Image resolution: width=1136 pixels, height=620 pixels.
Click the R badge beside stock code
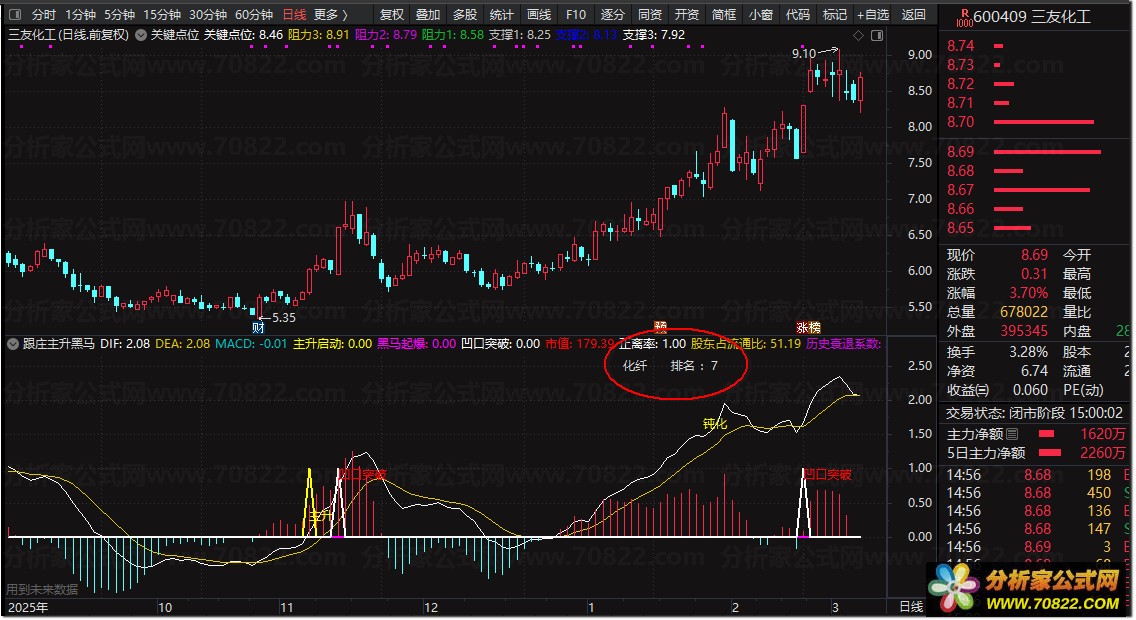click(964, 15)
